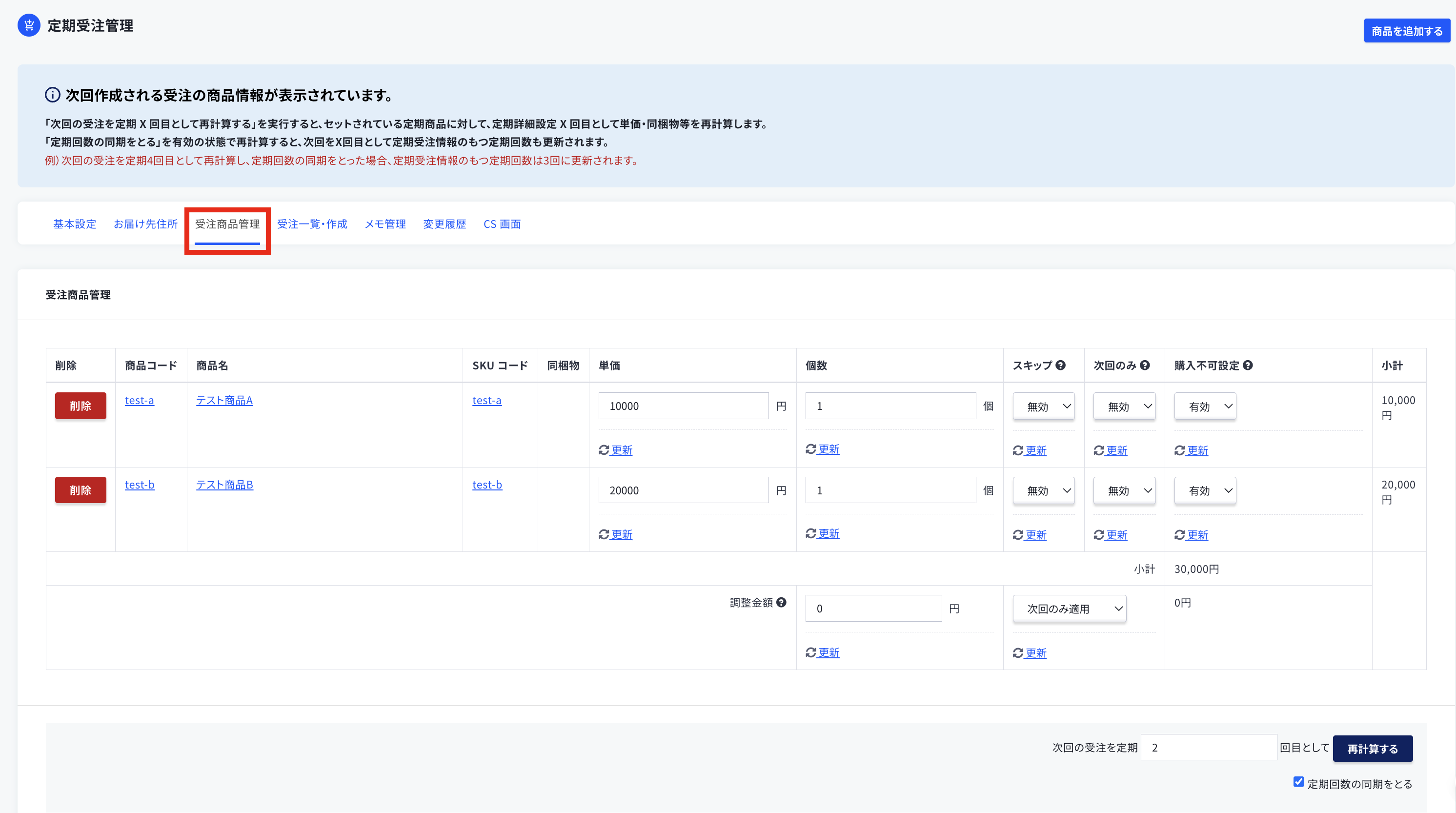Click the quantity field for test-a
This screenshot has height=813, width=1456.
pyautogui.click(x=890, y=406)
